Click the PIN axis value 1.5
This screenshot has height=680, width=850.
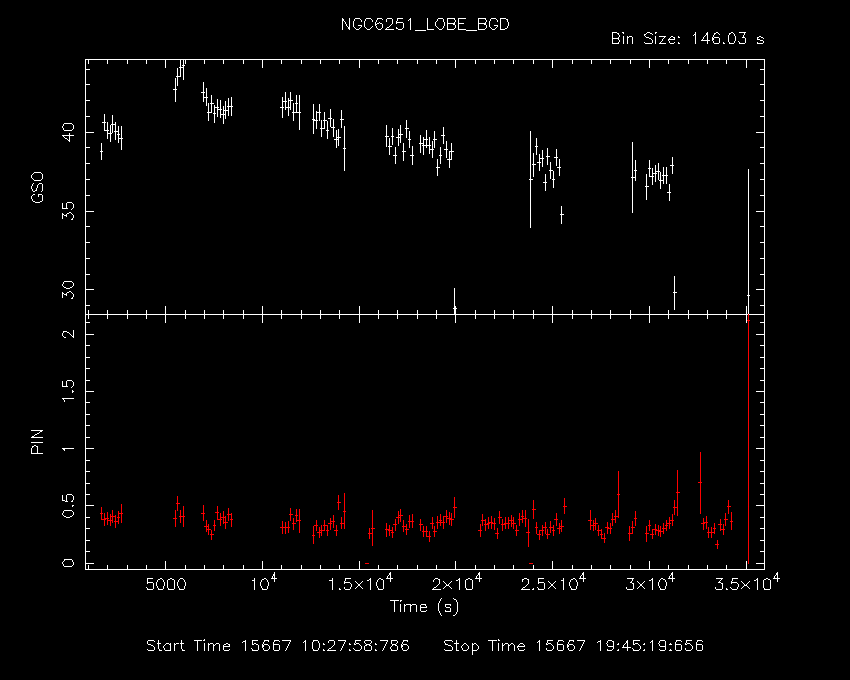[x=68, y=391]
